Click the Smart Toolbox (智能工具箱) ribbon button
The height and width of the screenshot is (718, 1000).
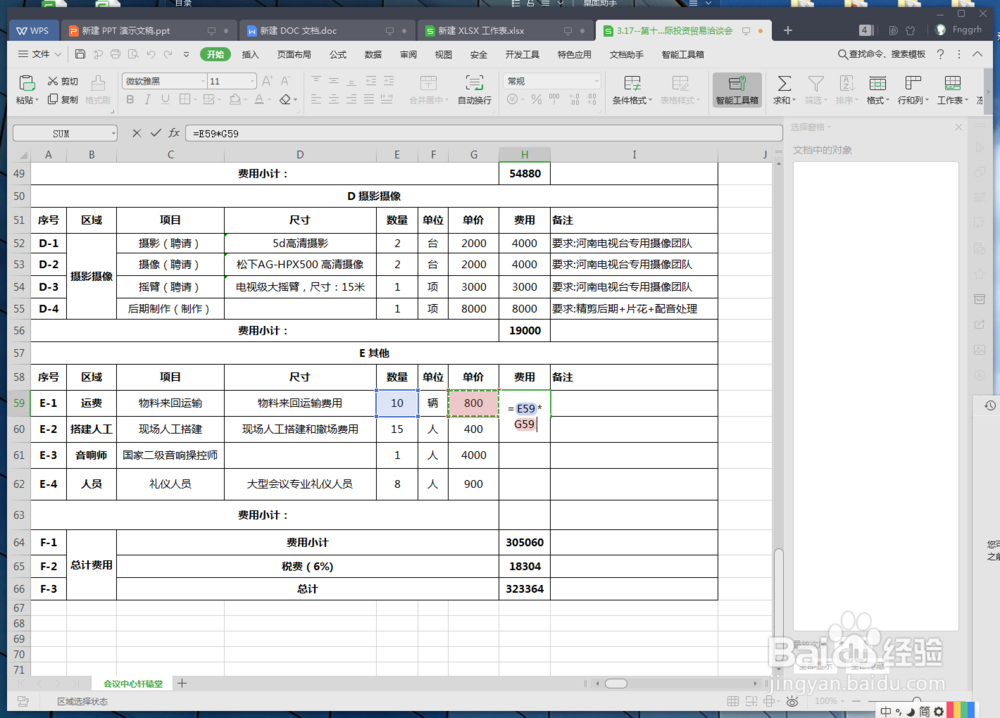pyautogui.click(x=737, y=90)
